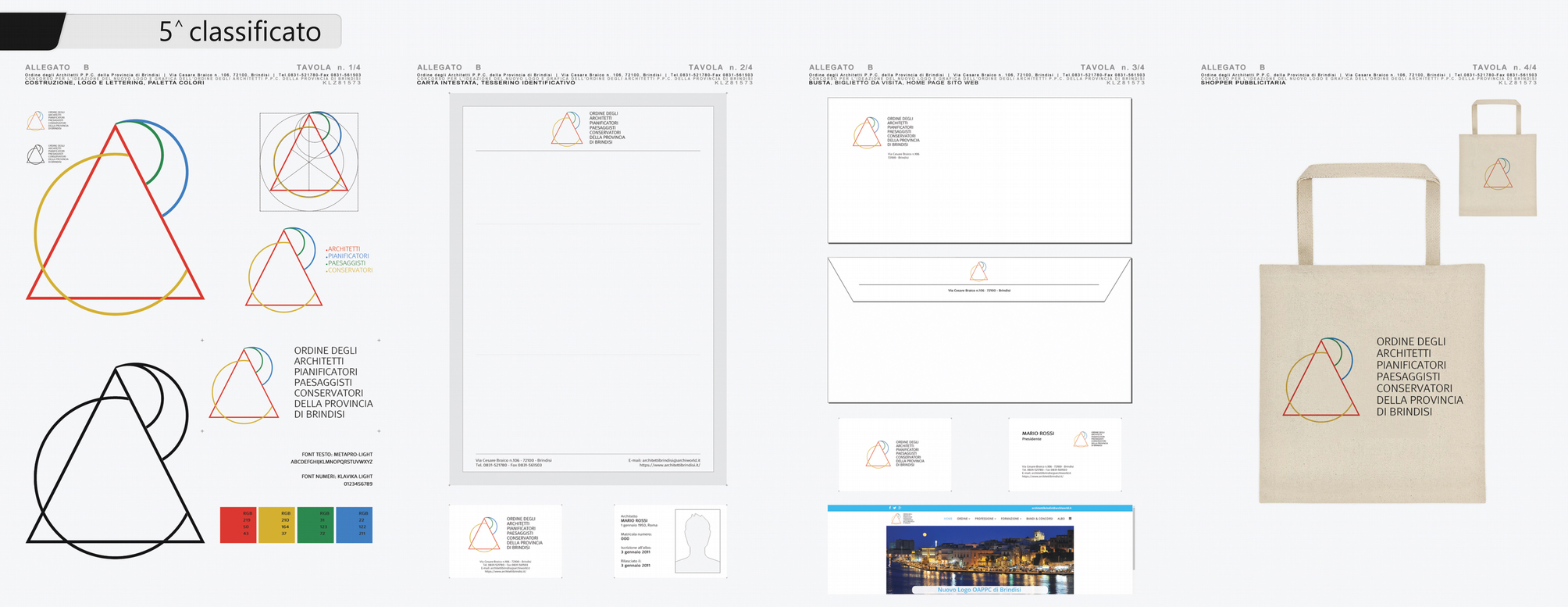
Task: Click the silhouette photo placeholder on the ID card
Action: pyautogui.click(x=697, y=542)
